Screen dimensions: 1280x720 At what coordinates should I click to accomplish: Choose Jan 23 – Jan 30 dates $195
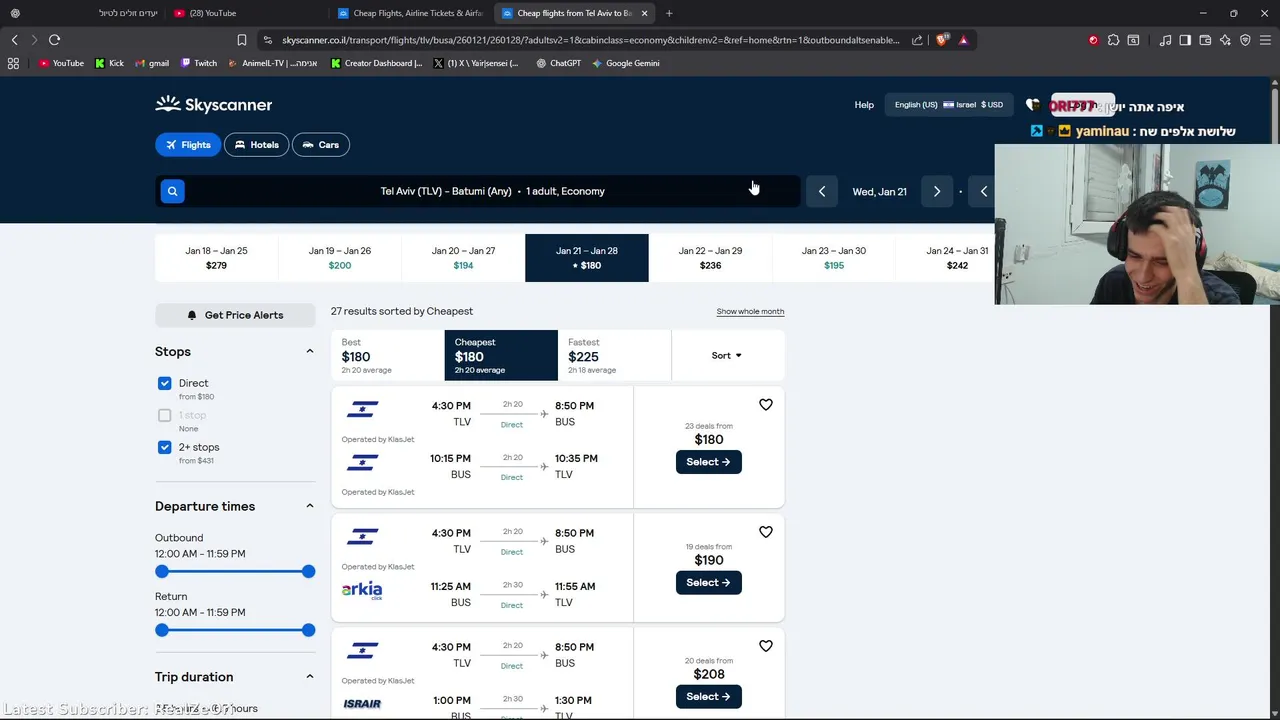(x=834, y=258)
